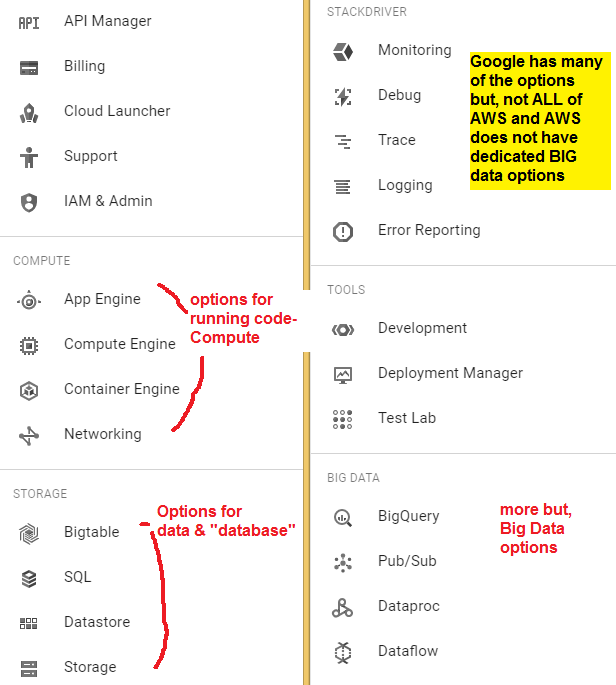
Task: Click the Container Engine hexagon icon
Action: point(29,390)
